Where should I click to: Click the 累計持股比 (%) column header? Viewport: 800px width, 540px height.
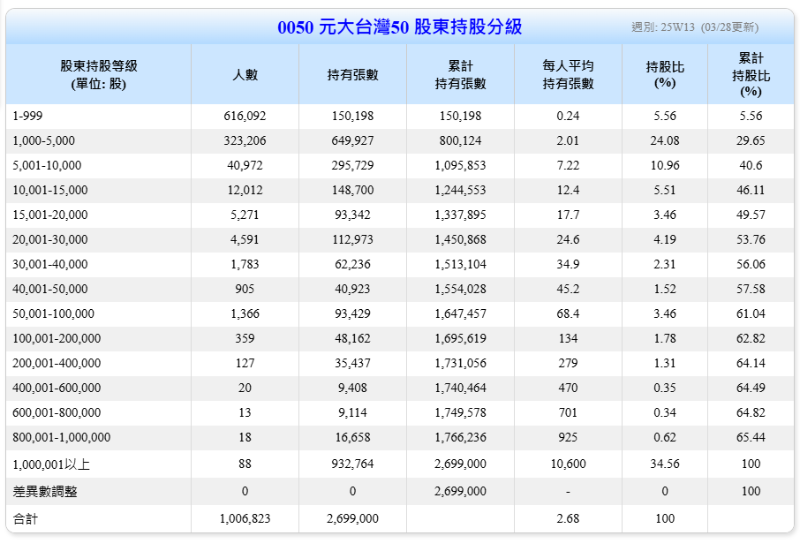point(750,74)
